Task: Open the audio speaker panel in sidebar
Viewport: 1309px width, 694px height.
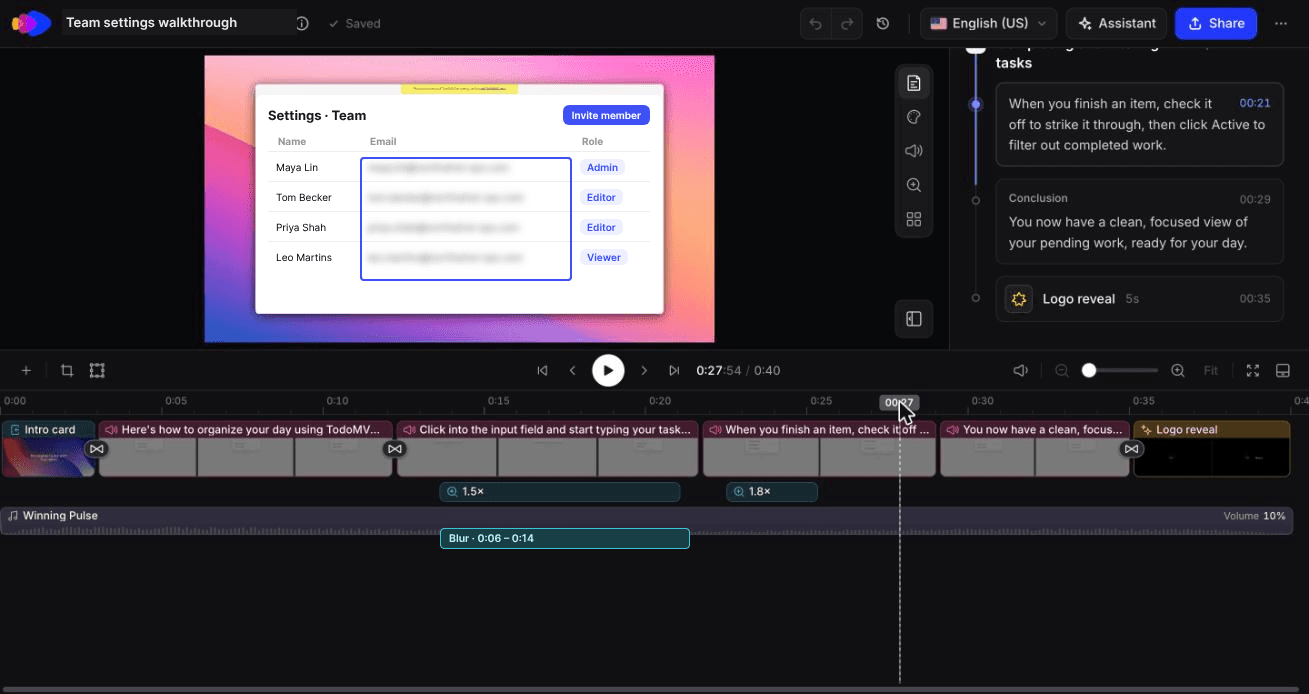Action: (913, 151)
